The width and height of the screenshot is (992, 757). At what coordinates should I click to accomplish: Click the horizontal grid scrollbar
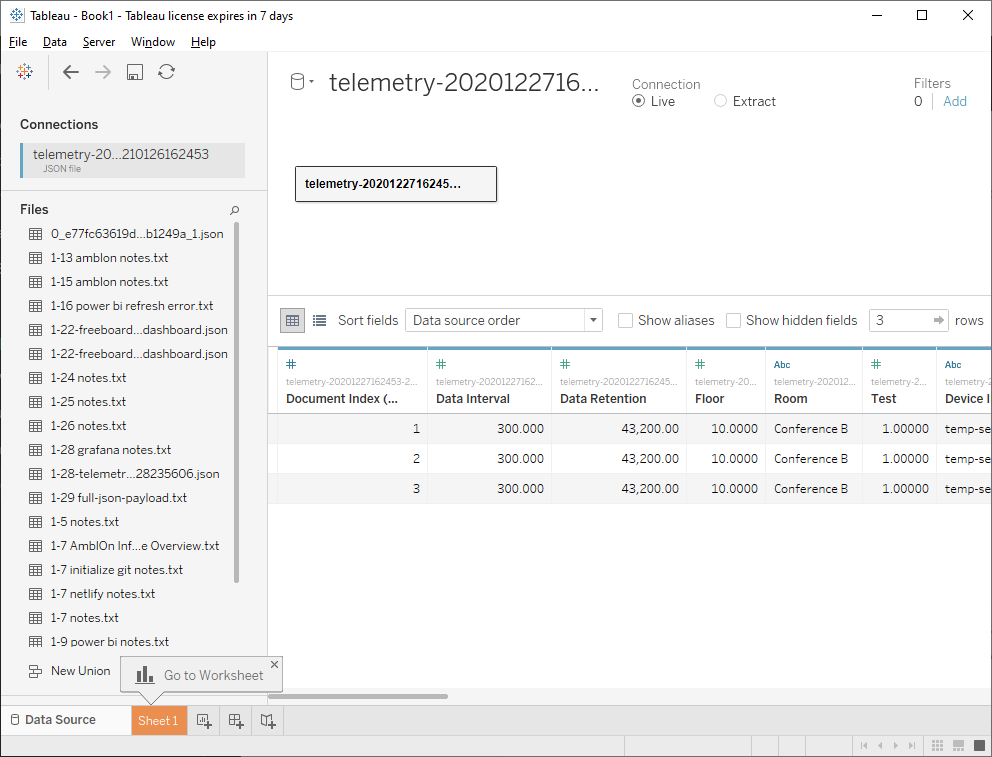[x=358, y=696]
